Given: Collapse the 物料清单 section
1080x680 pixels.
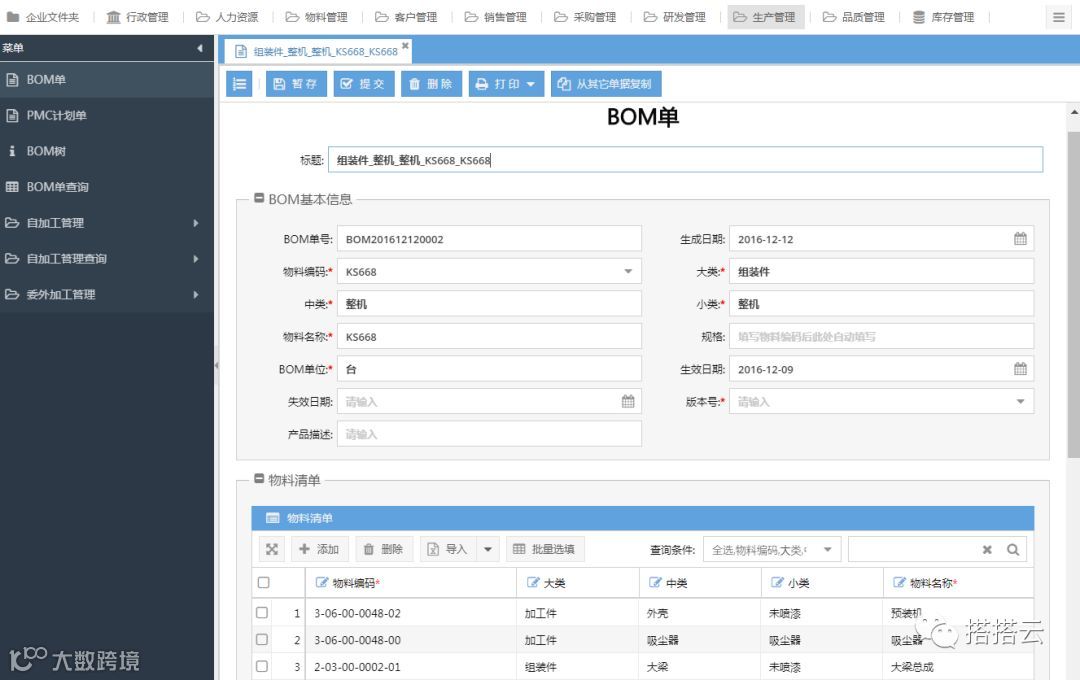Looking at the screenshot, I should [x=259, y=479].
